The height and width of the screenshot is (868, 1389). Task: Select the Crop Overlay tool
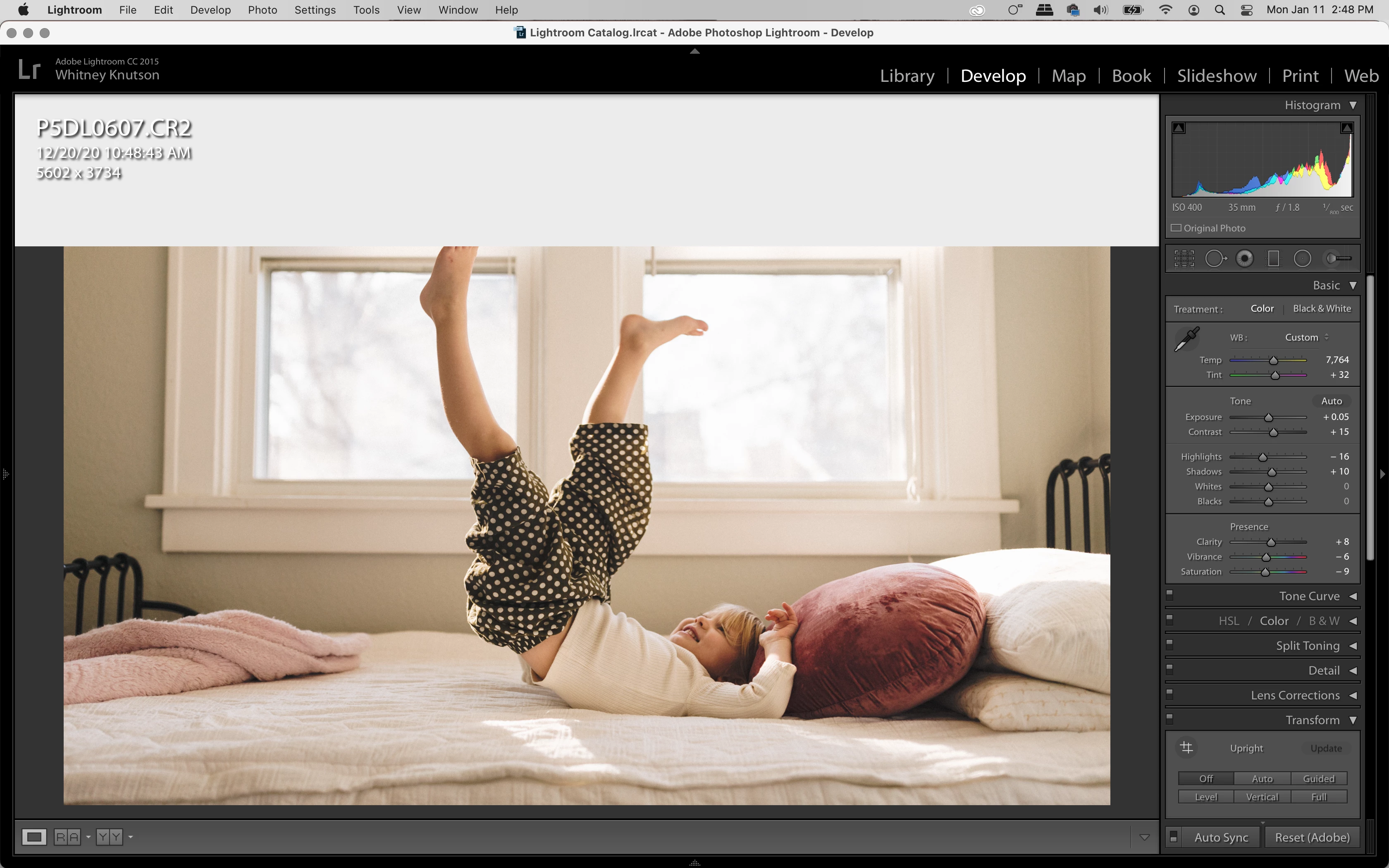(1184, 258)
